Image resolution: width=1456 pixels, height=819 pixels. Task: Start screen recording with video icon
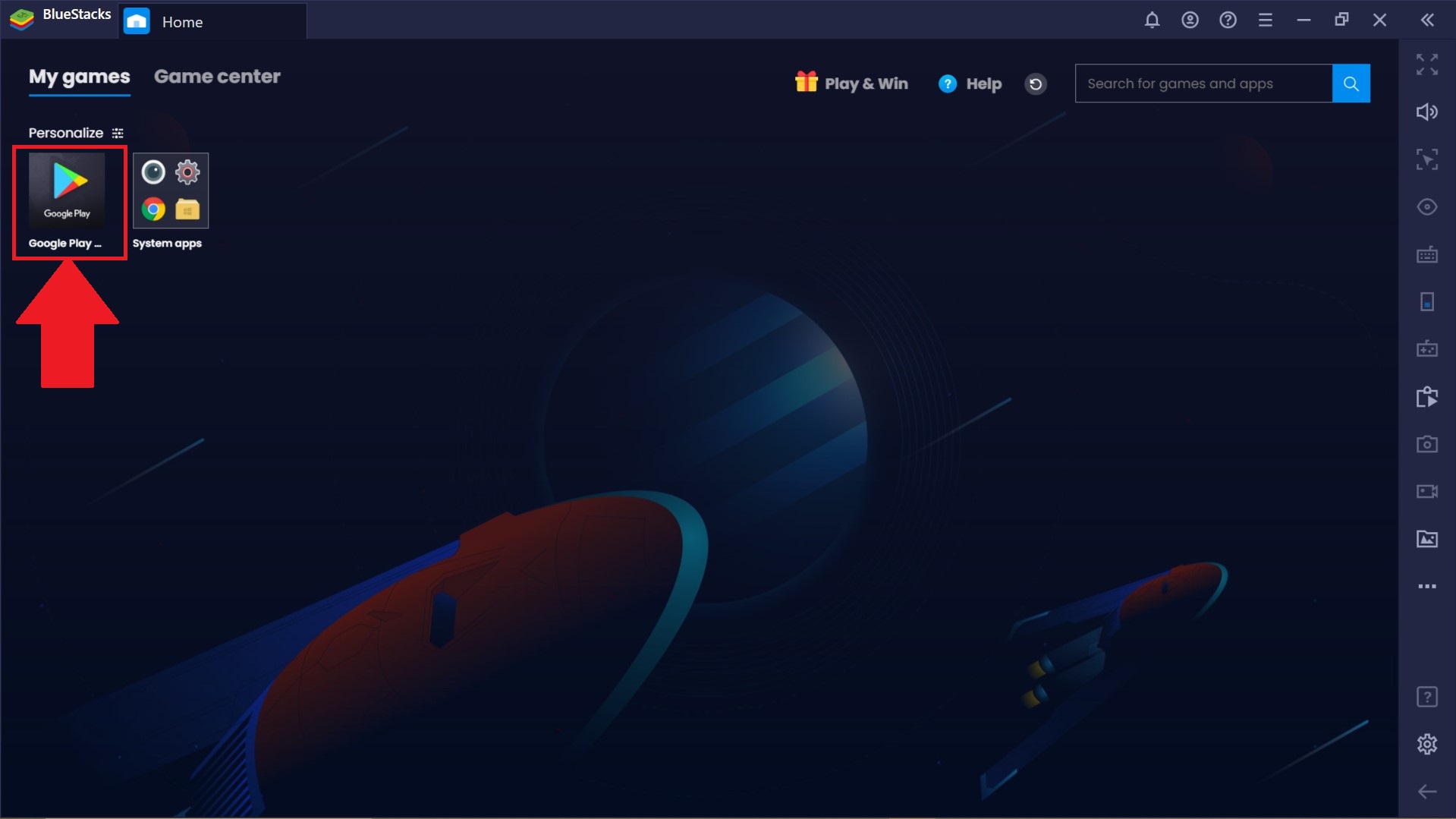[1427, 492]
